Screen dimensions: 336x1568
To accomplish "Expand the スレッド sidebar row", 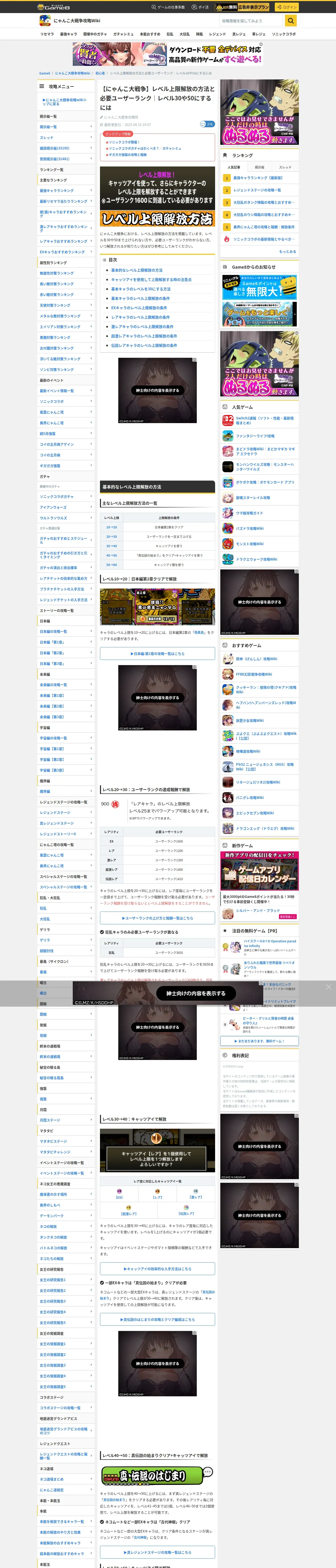I will point(66,137).
